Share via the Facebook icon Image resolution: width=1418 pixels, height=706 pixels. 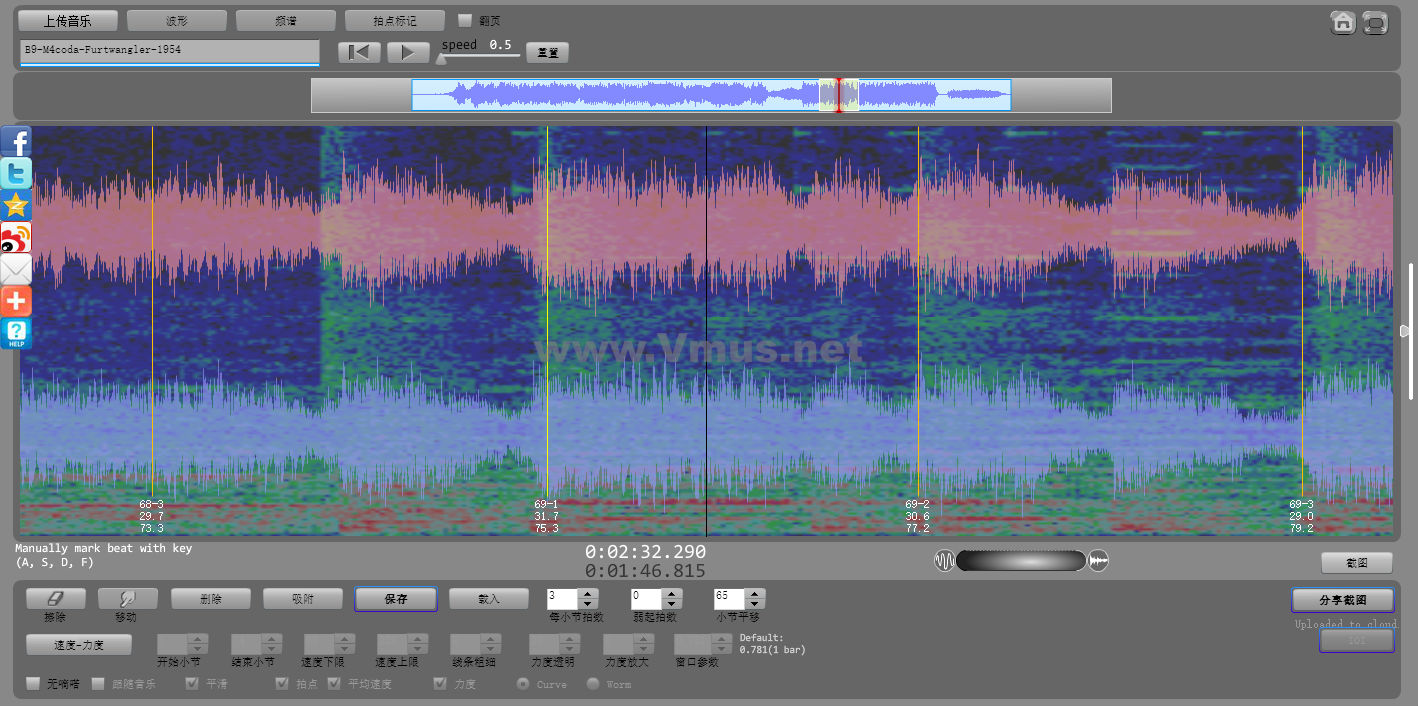(x=16, y=141)
